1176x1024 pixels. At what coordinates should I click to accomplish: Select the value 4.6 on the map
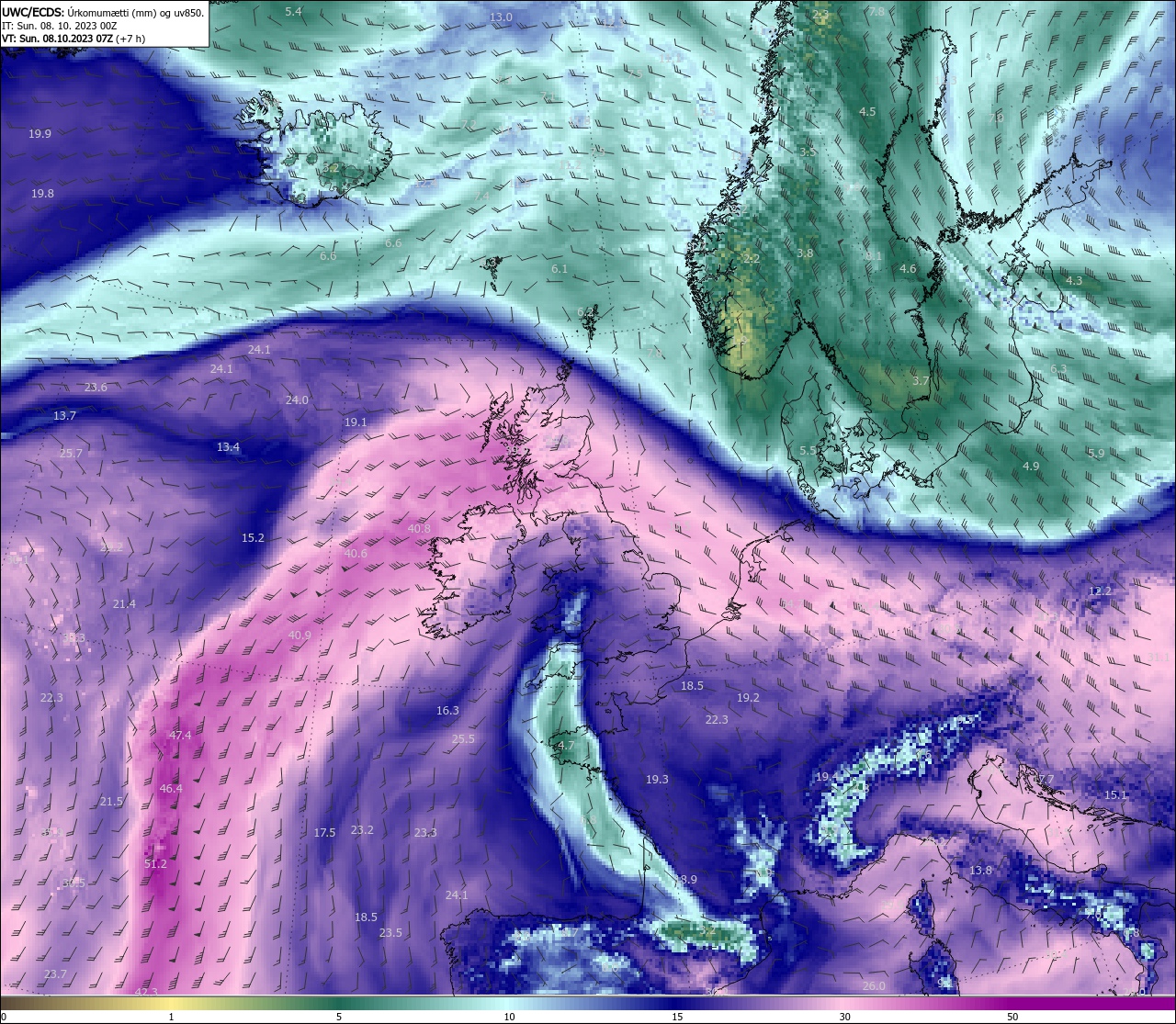click(x=908, y=269)
